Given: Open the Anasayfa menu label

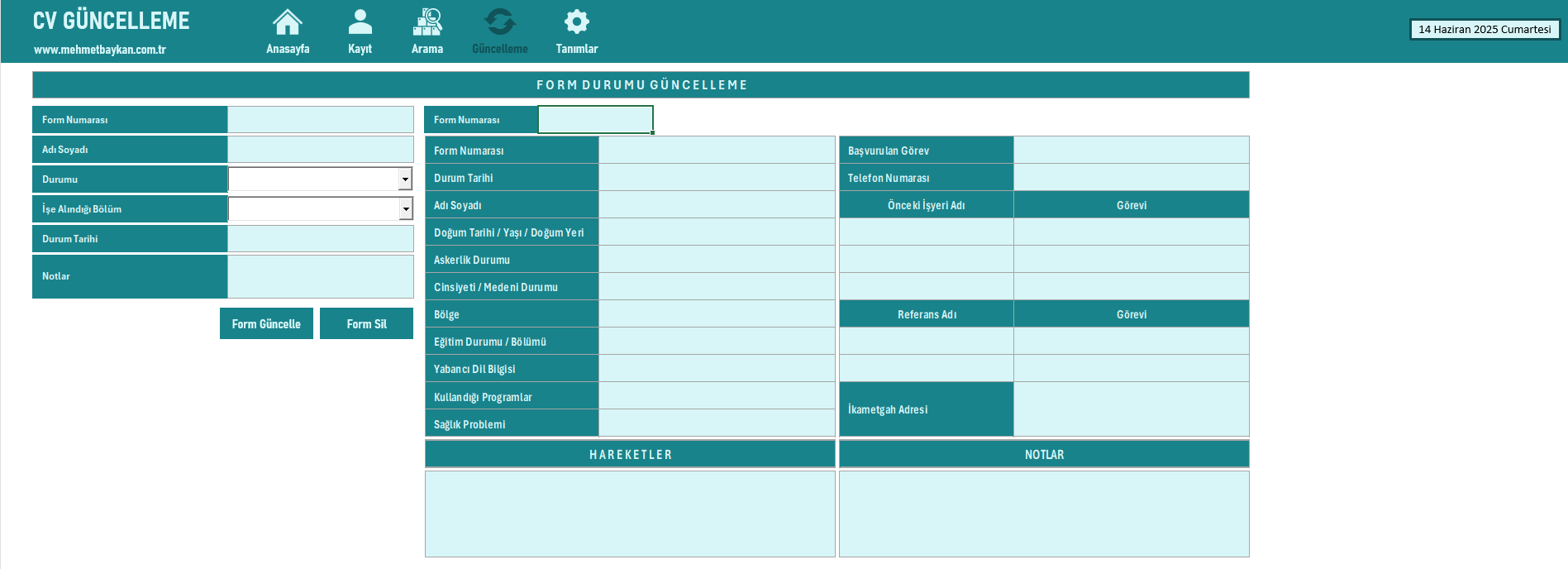Looking at the screenshot, I should click(x=288, y=49).
